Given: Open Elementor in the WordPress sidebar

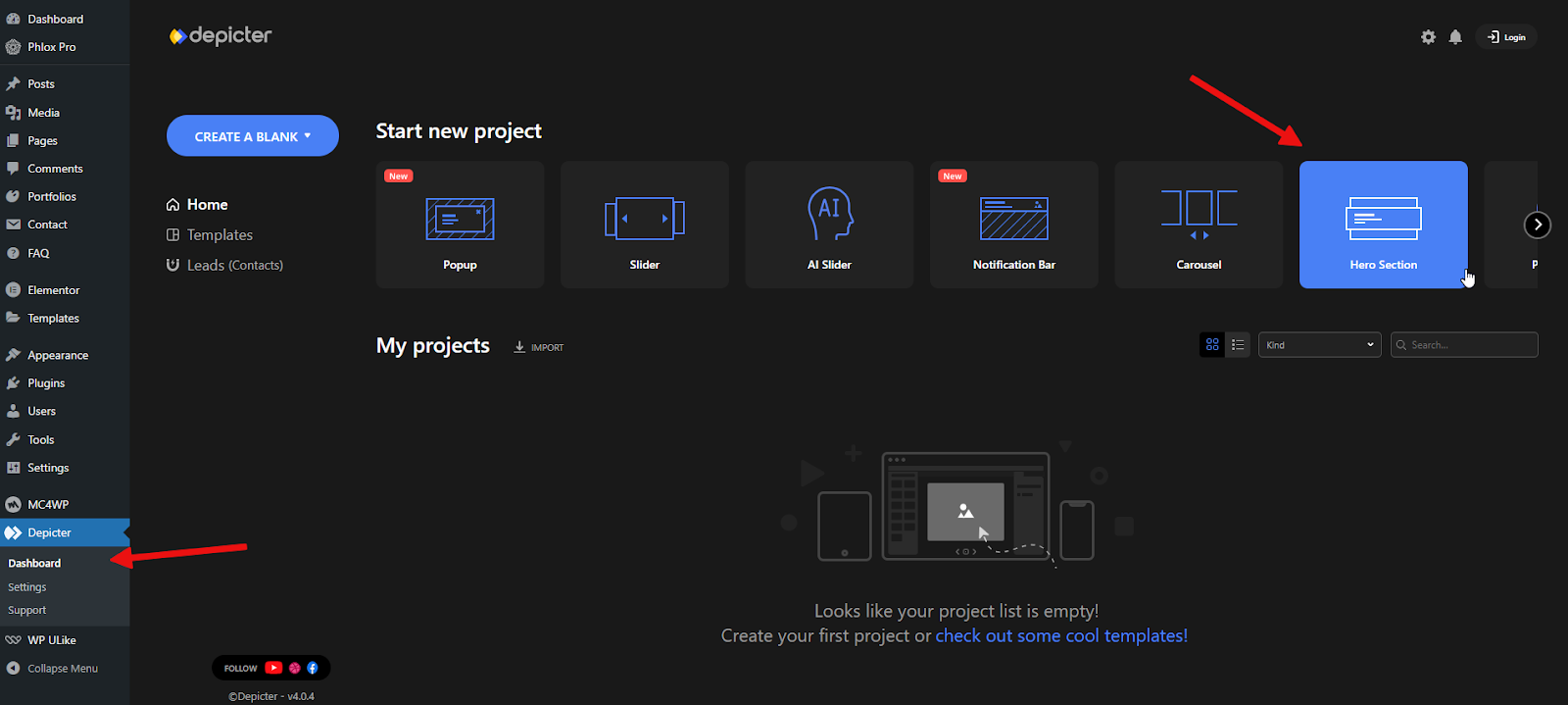Looking at the screenshot, I should [x=65, y=290].
